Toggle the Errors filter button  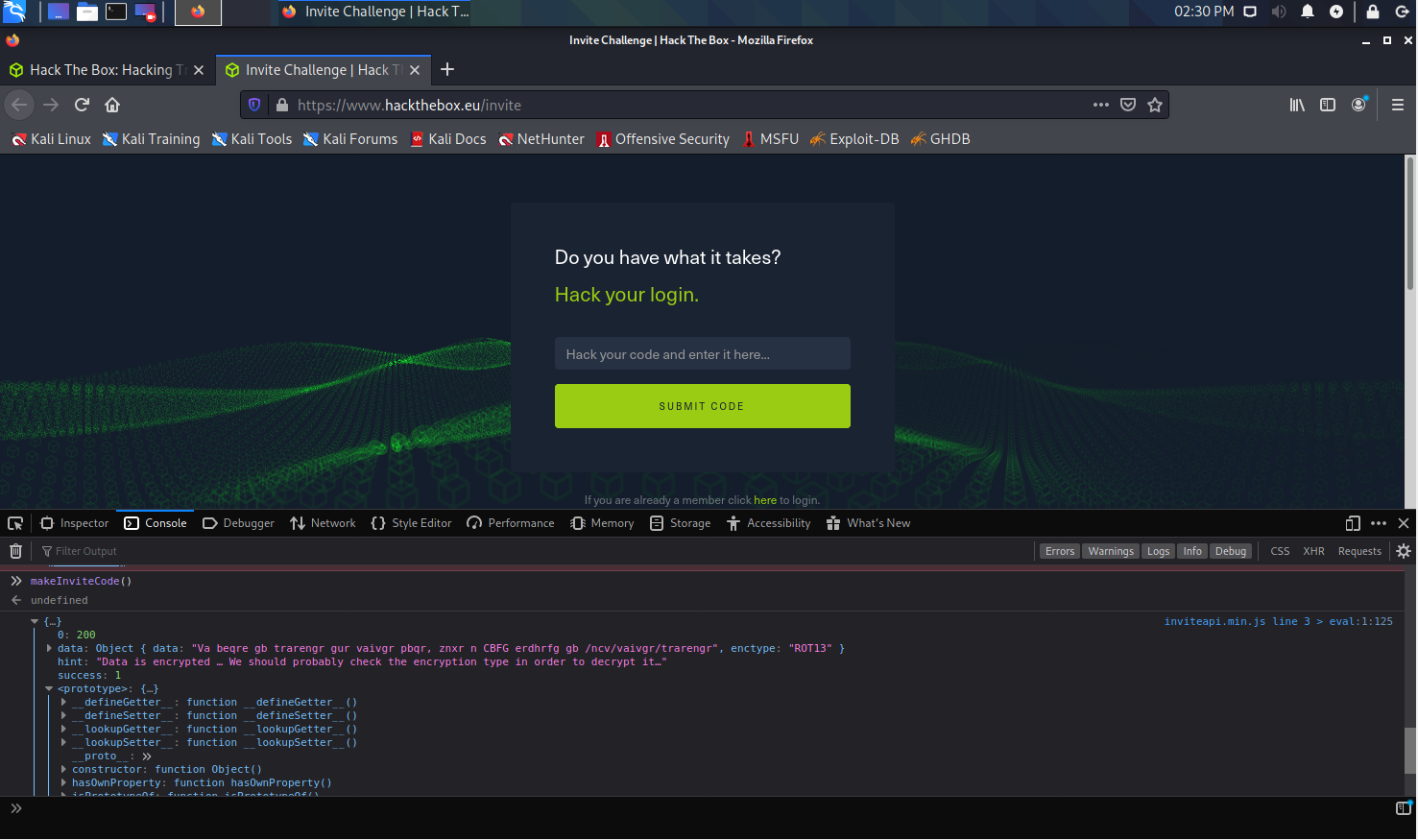tap(1060, 551)
